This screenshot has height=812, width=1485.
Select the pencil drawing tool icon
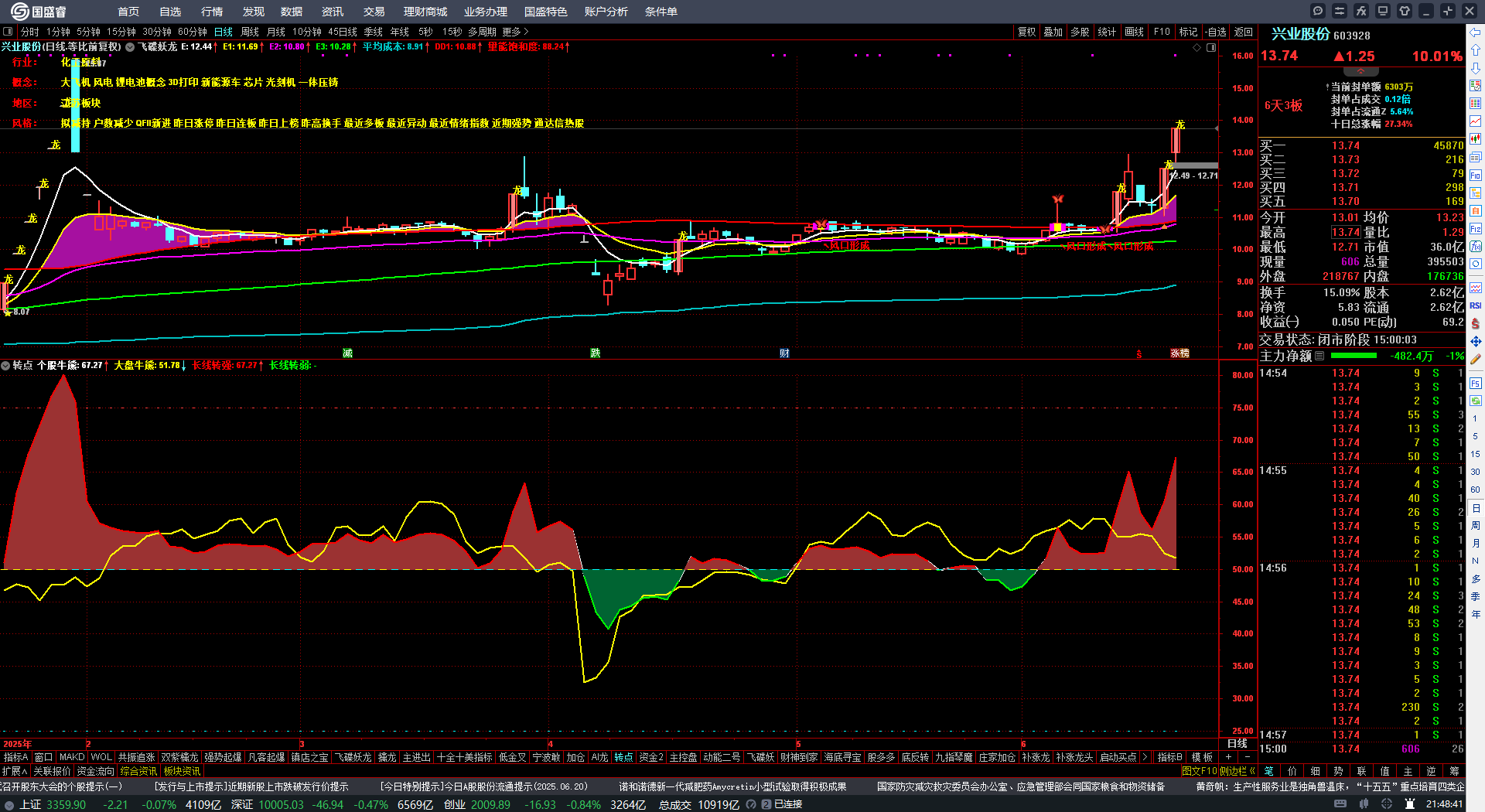click(1476, 360)
